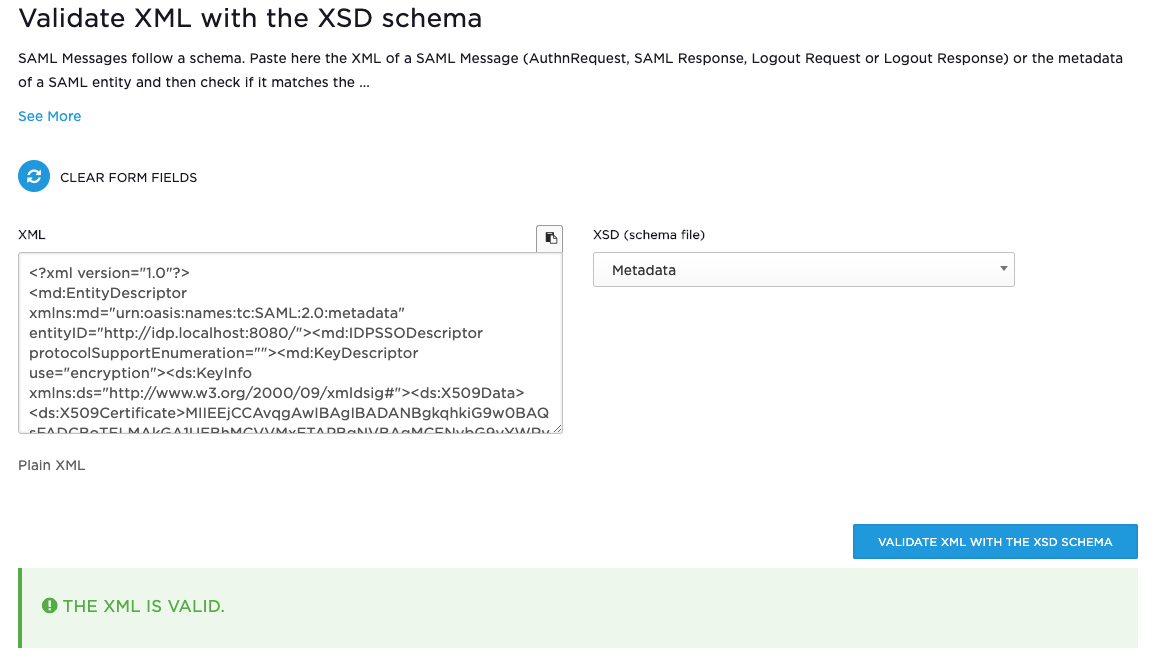Click the textarea resize grip at its corner
1164x667 pixels.
(x=557, y=427)
